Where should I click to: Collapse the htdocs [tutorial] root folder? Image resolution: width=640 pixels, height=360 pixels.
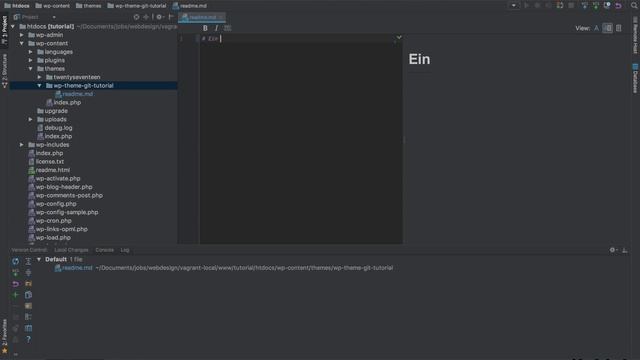(13, 27)
